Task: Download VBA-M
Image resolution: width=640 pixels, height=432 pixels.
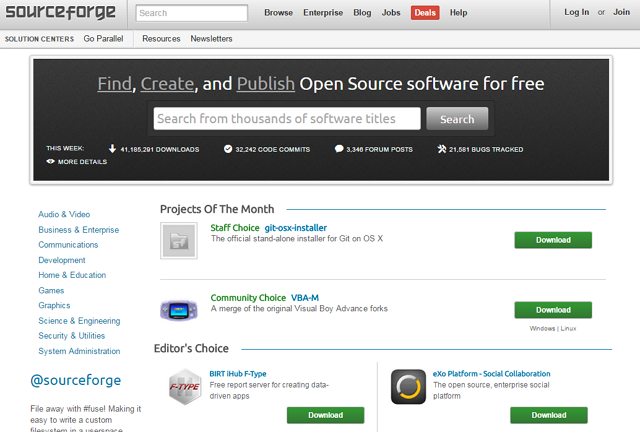Action: 553,310
